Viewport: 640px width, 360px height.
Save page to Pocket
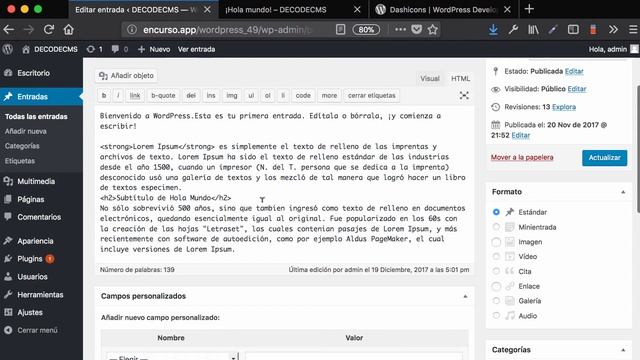[416, 29]
